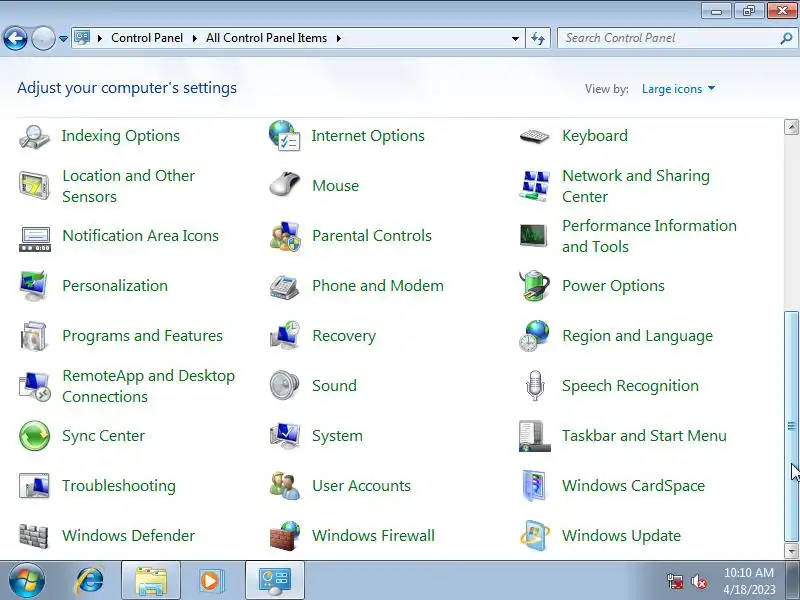Click the Recovery icon
This screenshot has height=600, width=800.
(x=285, y=335)
